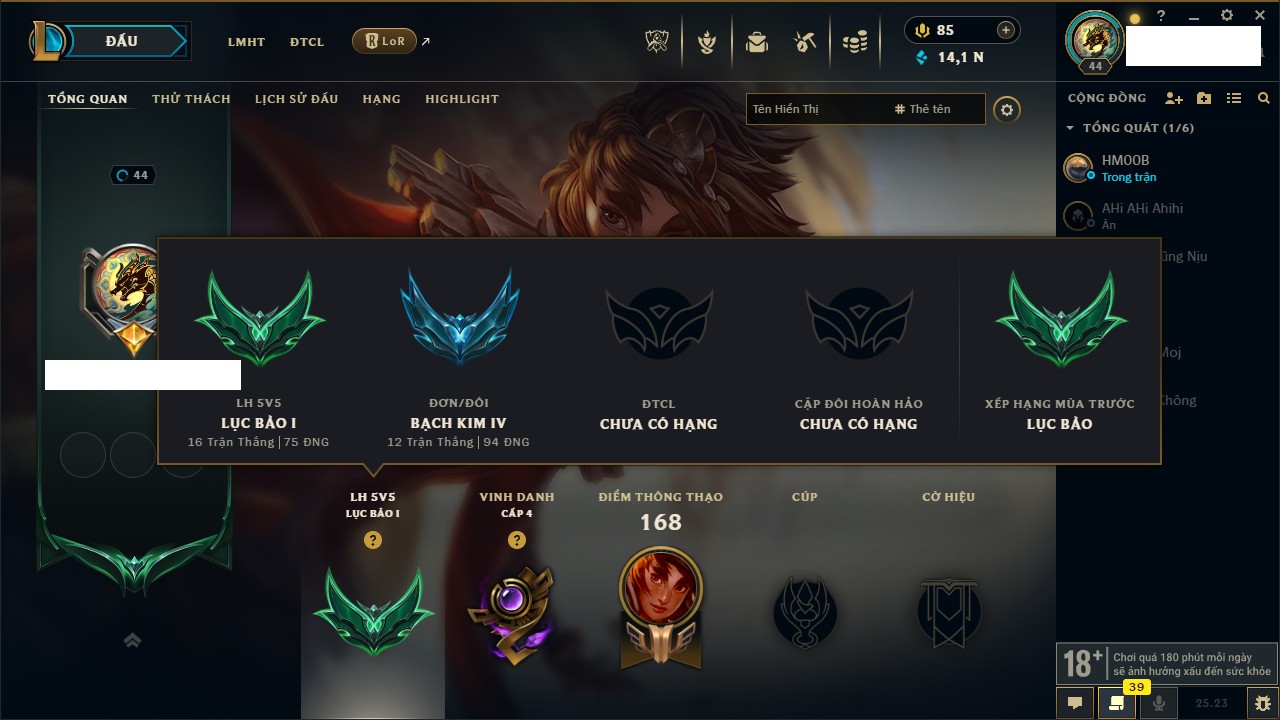Switch to the THỬ THÁCH tab
Image resolution: width=1280 pixels, height=720 pixels.
pyautogui.click(x=191, y=99)
